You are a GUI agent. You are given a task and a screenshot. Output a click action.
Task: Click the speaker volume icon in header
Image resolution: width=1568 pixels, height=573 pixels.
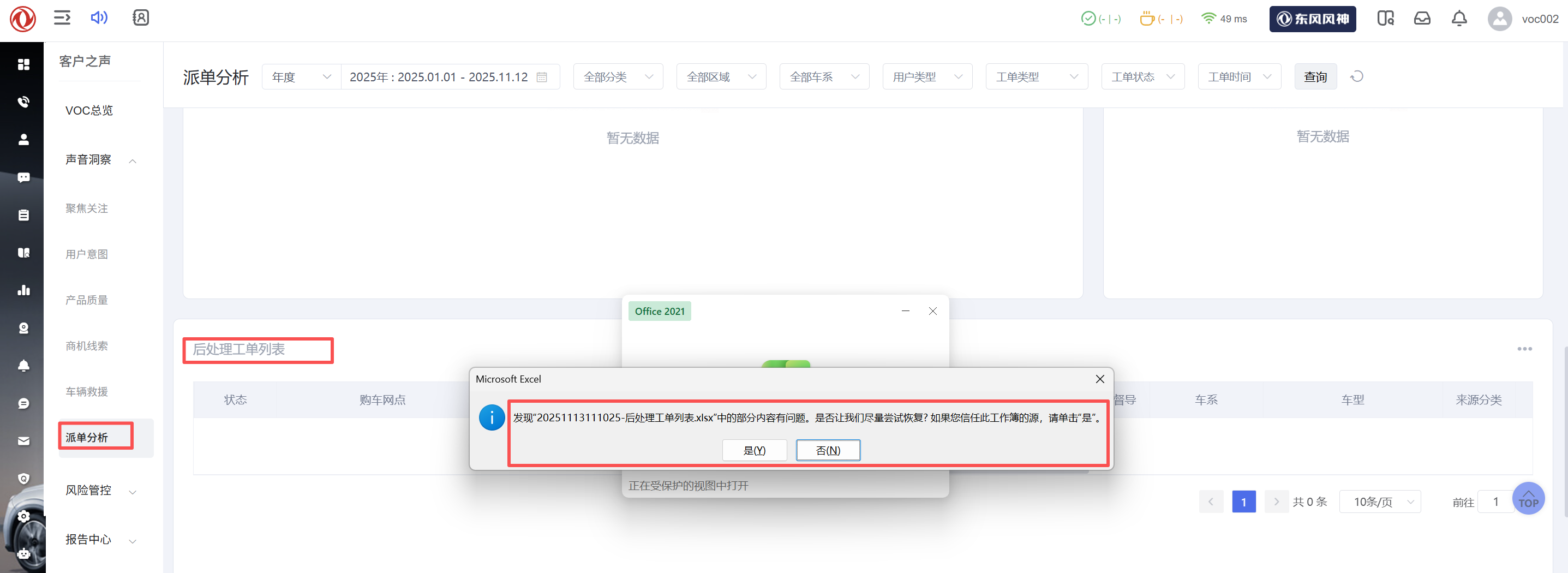(x=99, y=17)
